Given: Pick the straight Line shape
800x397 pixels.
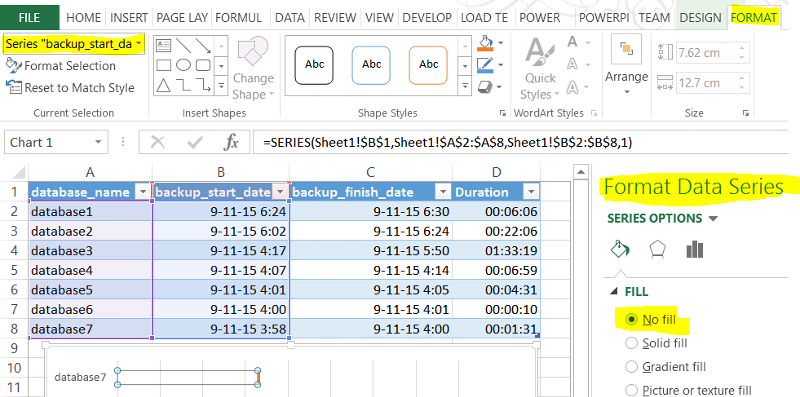Looking at the screenshot, I should click(x=183, y=46).
